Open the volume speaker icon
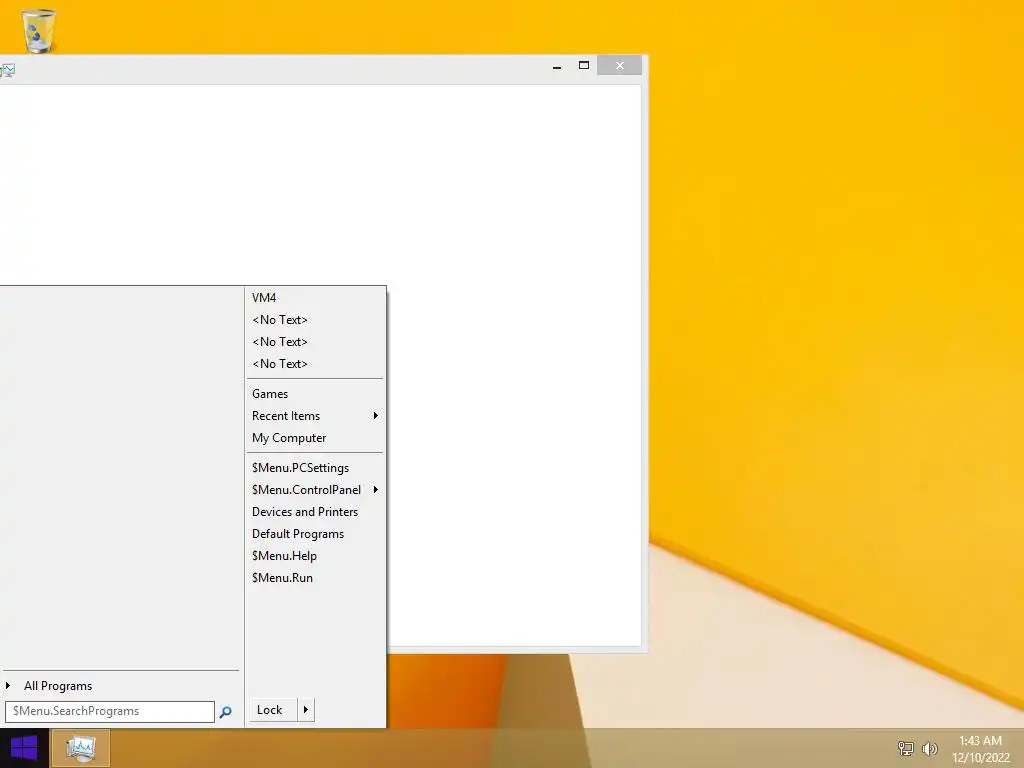1024x768 pixels. 929,748
